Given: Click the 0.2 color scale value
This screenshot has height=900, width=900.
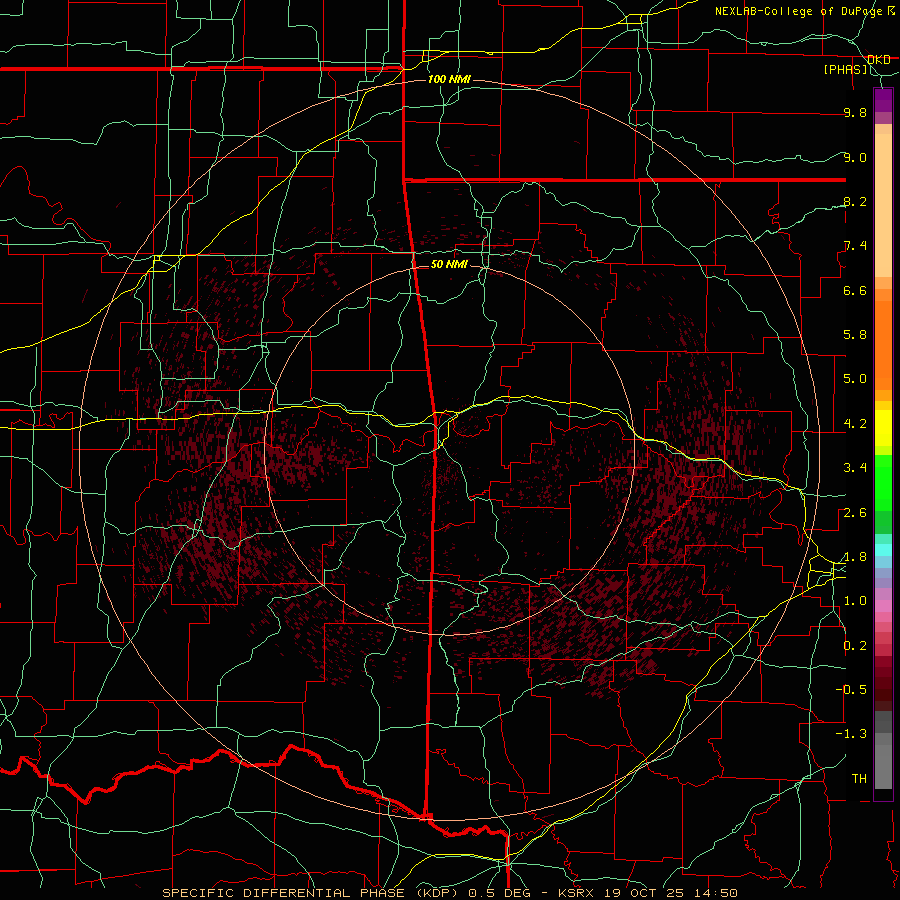Looking at the screenshot, I should (x=855, y=646).
